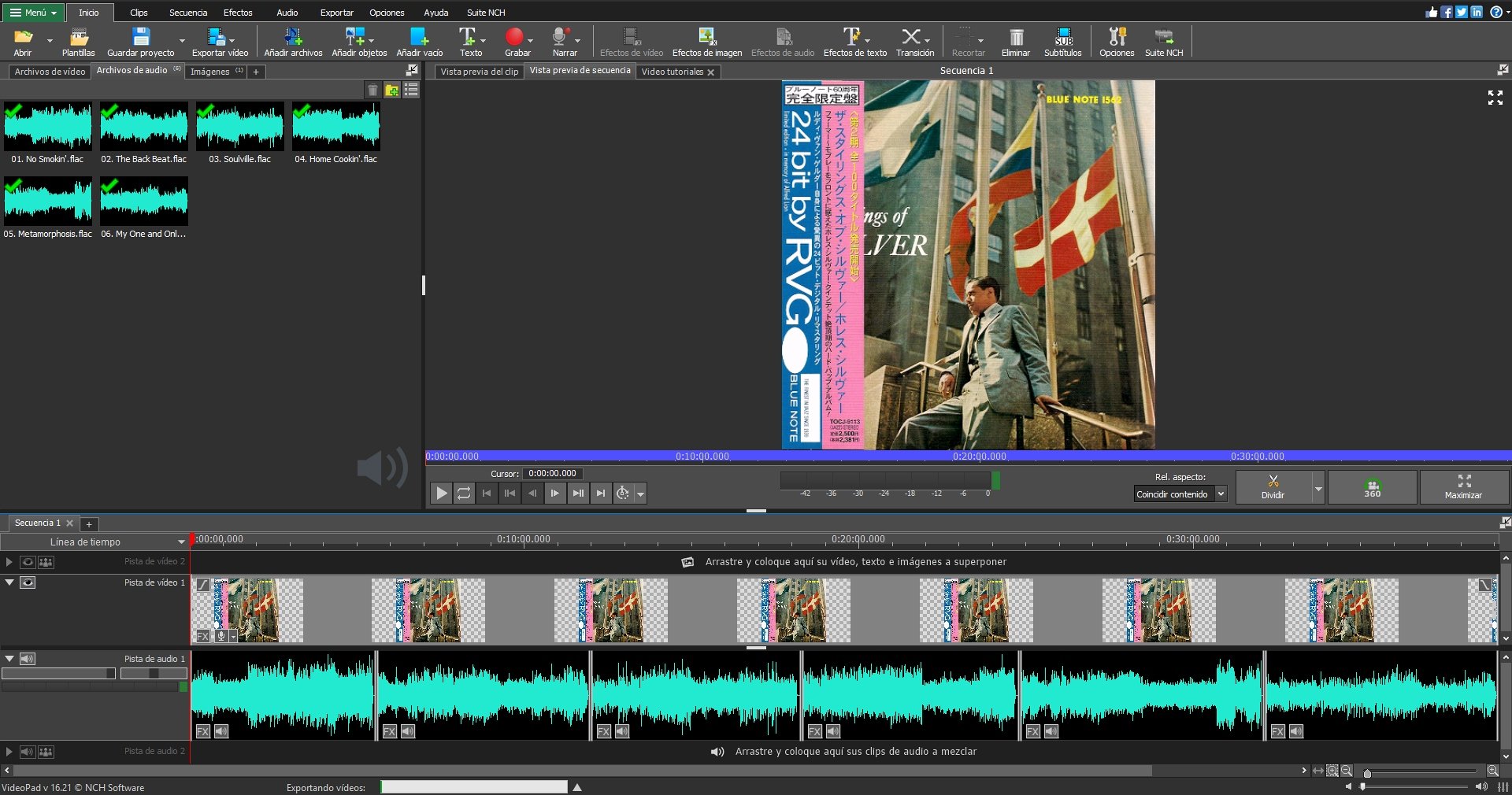Image resolution: width=1512 pixels, height=795 pixels.
Task: Collapse Pista de audio 1 track
Action: [x=9, y=659]
